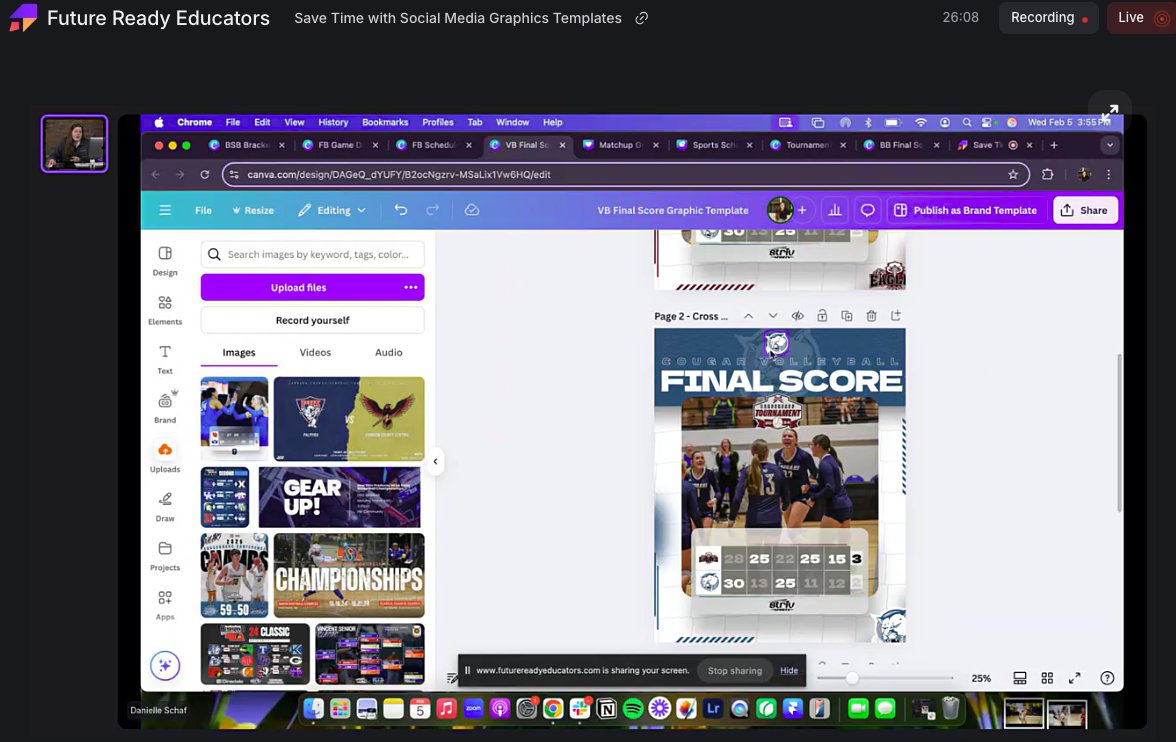Open the three-dot menu beside Upload files
The image size is (1176, 742).
[411, 287]
